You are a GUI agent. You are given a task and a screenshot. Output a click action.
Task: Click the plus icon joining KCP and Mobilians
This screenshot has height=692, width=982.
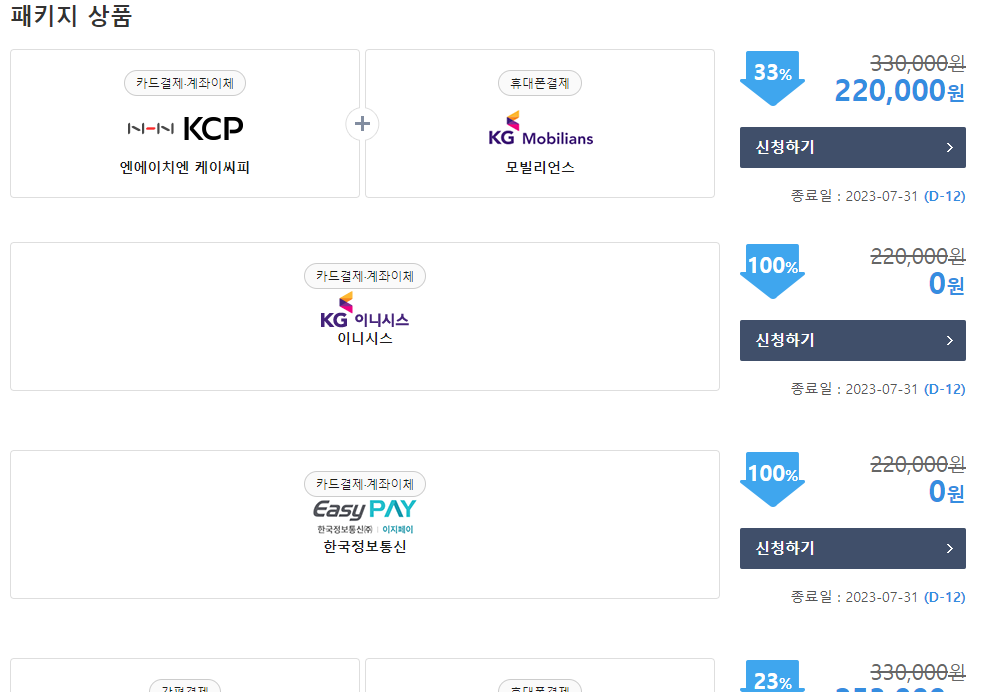[x=361, y=123]
